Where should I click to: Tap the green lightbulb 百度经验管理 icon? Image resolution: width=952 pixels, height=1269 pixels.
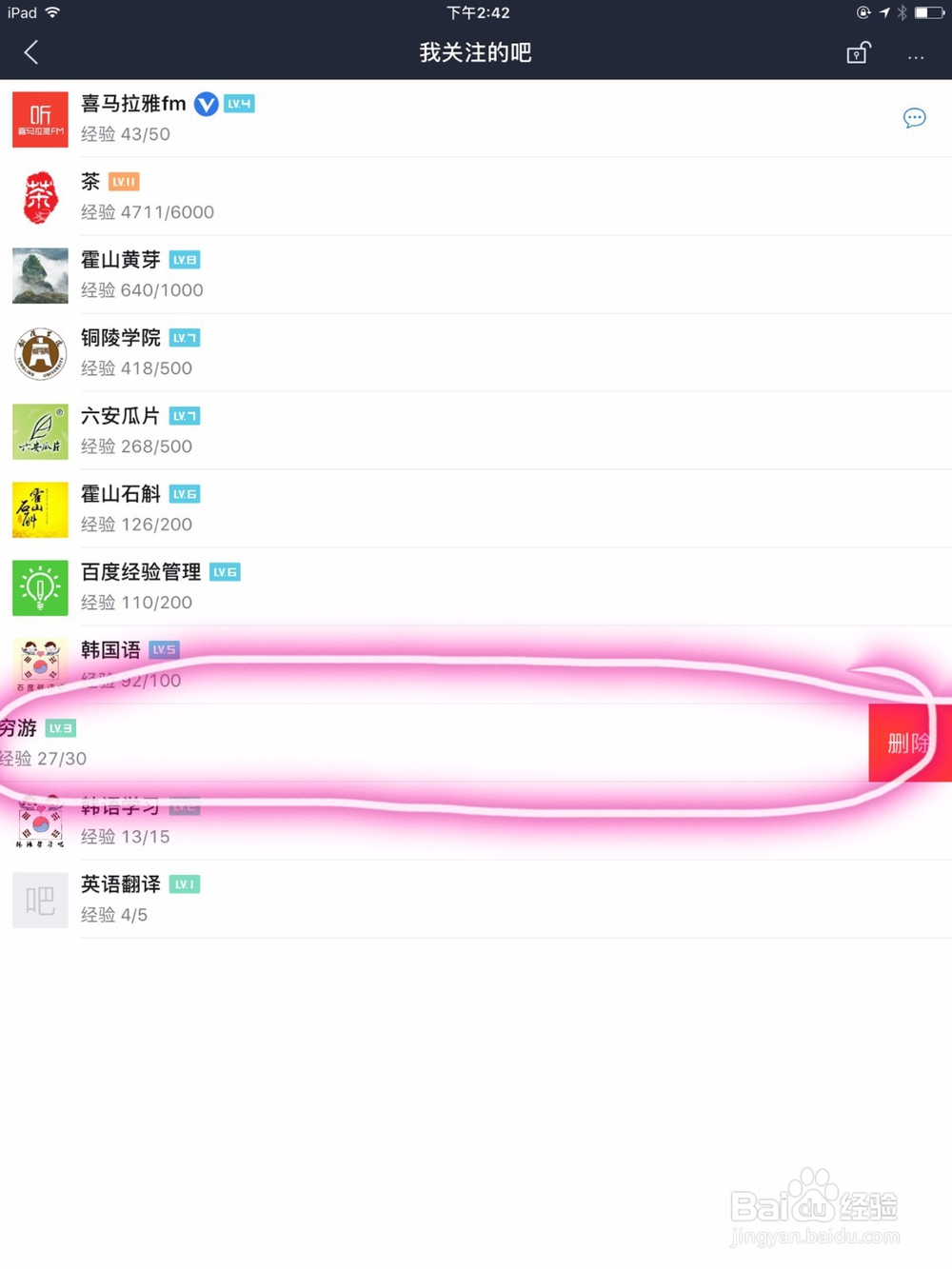point(40,587)
